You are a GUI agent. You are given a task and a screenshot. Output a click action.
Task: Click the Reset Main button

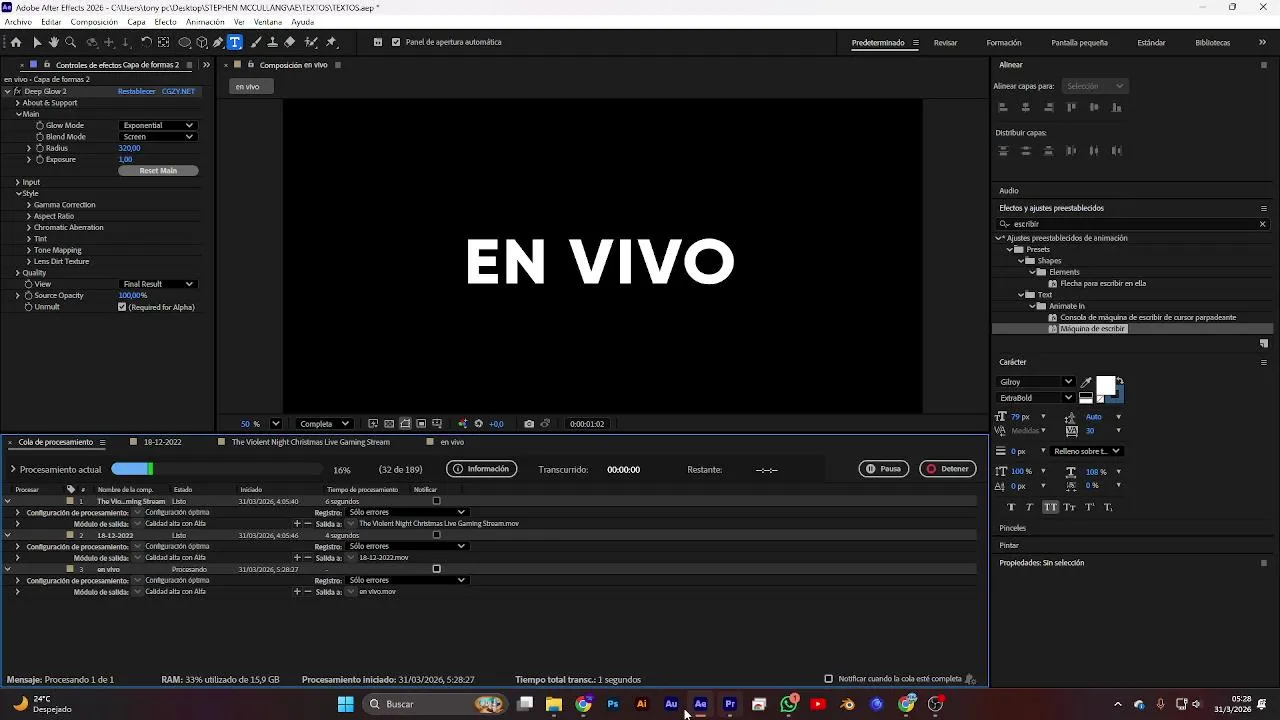[158, 171]
